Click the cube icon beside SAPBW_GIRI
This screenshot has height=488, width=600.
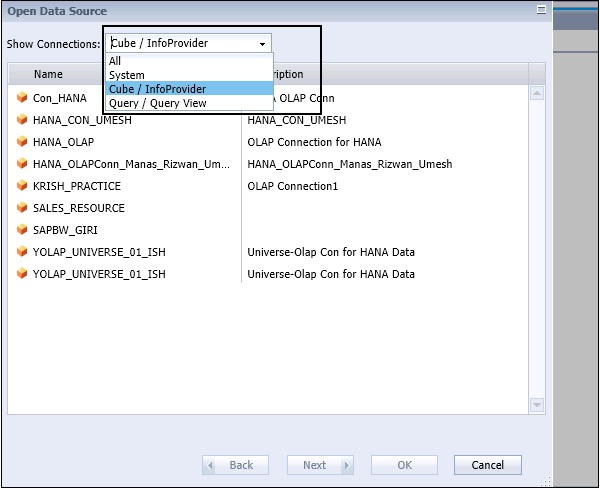pyautogui.click(x=22, y=230)
